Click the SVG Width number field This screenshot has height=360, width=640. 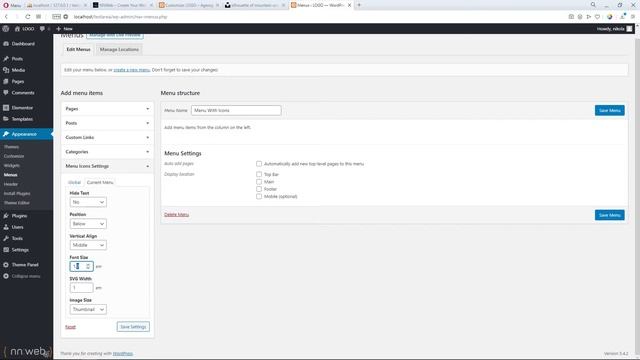pos(81,288)
